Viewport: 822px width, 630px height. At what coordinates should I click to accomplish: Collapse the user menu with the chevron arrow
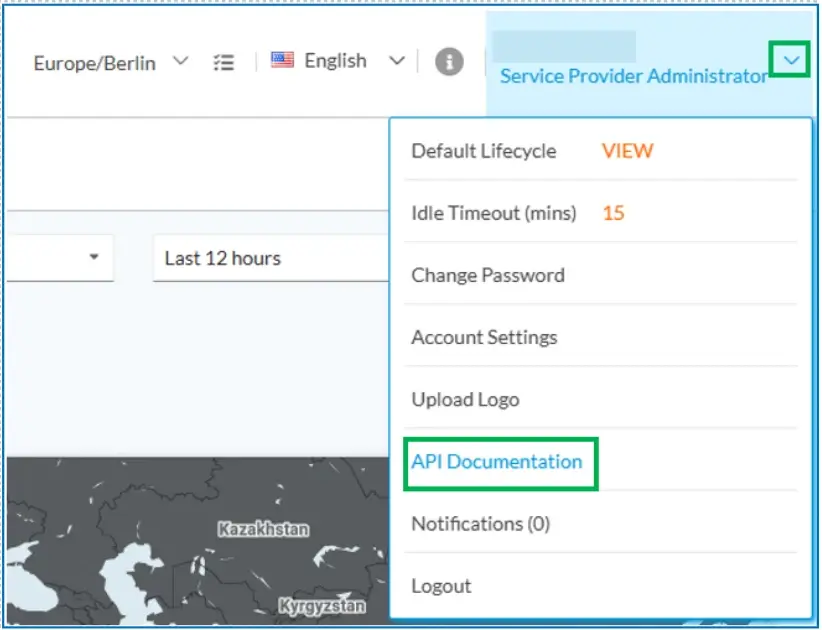tap(791, 61)
